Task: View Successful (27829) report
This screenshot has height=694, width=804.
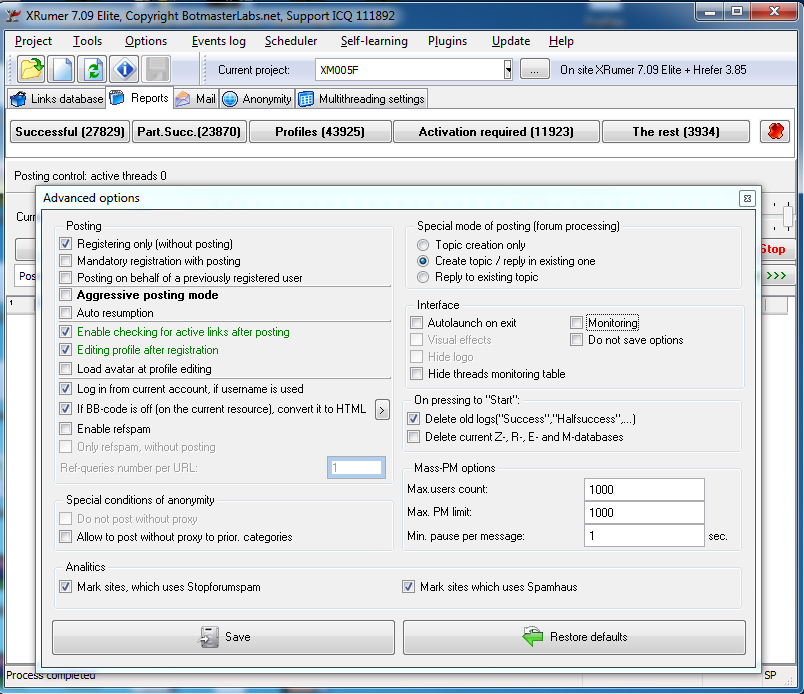Action: pos(70,132)
